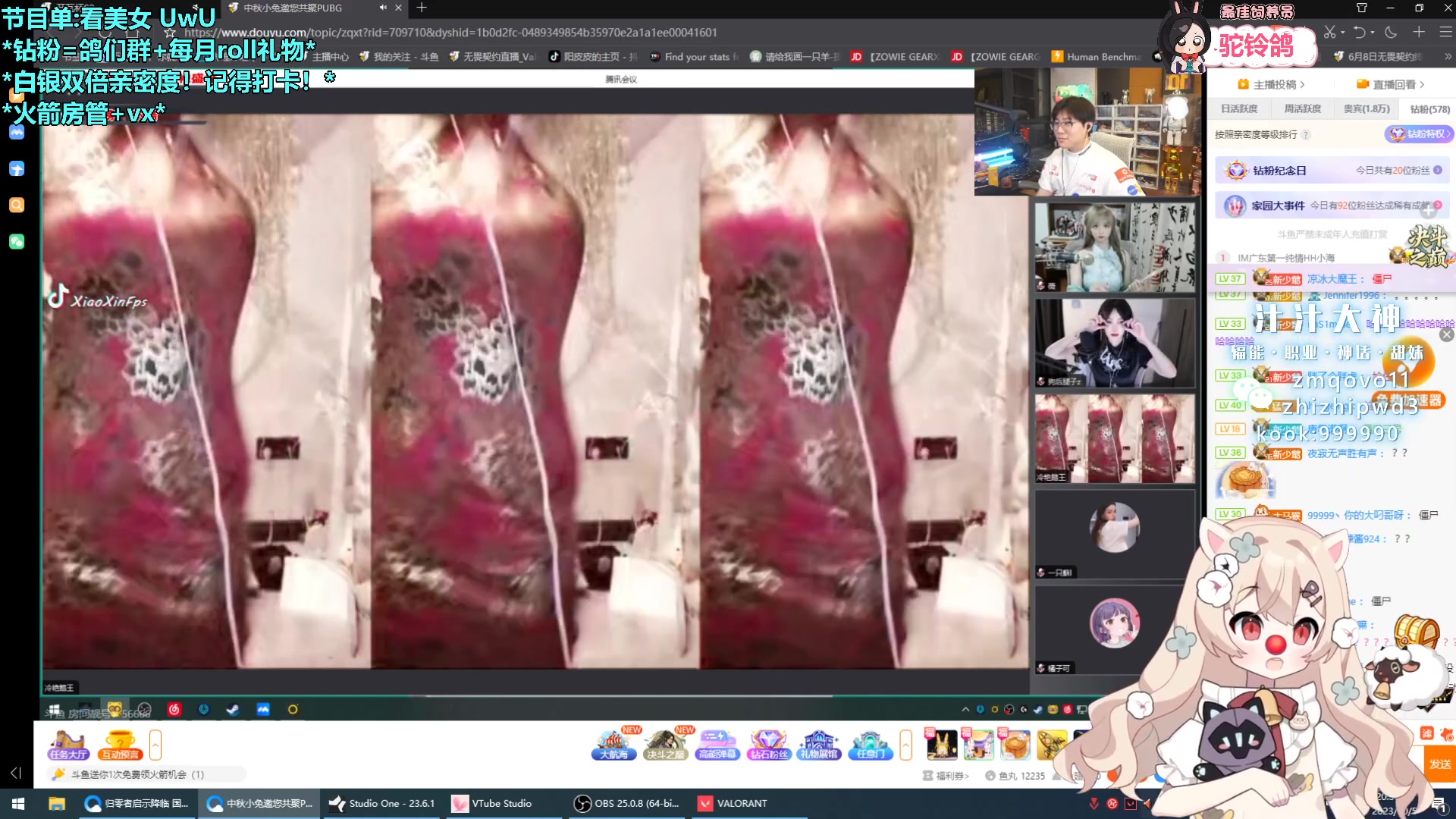Click the WeChat icon in left sidebar
The width and height of the screenshot is (1456, 819).
tap(17, 241)
